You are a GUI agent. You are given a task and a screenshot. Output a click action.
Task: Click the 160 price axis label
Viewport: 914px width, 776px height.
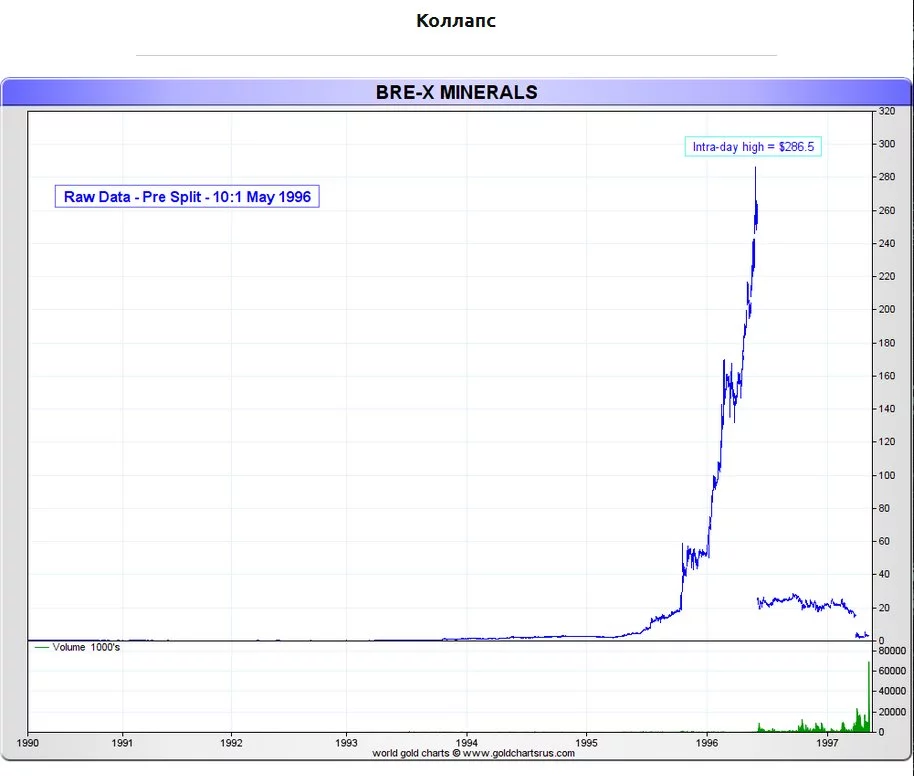tap(887, 376)
